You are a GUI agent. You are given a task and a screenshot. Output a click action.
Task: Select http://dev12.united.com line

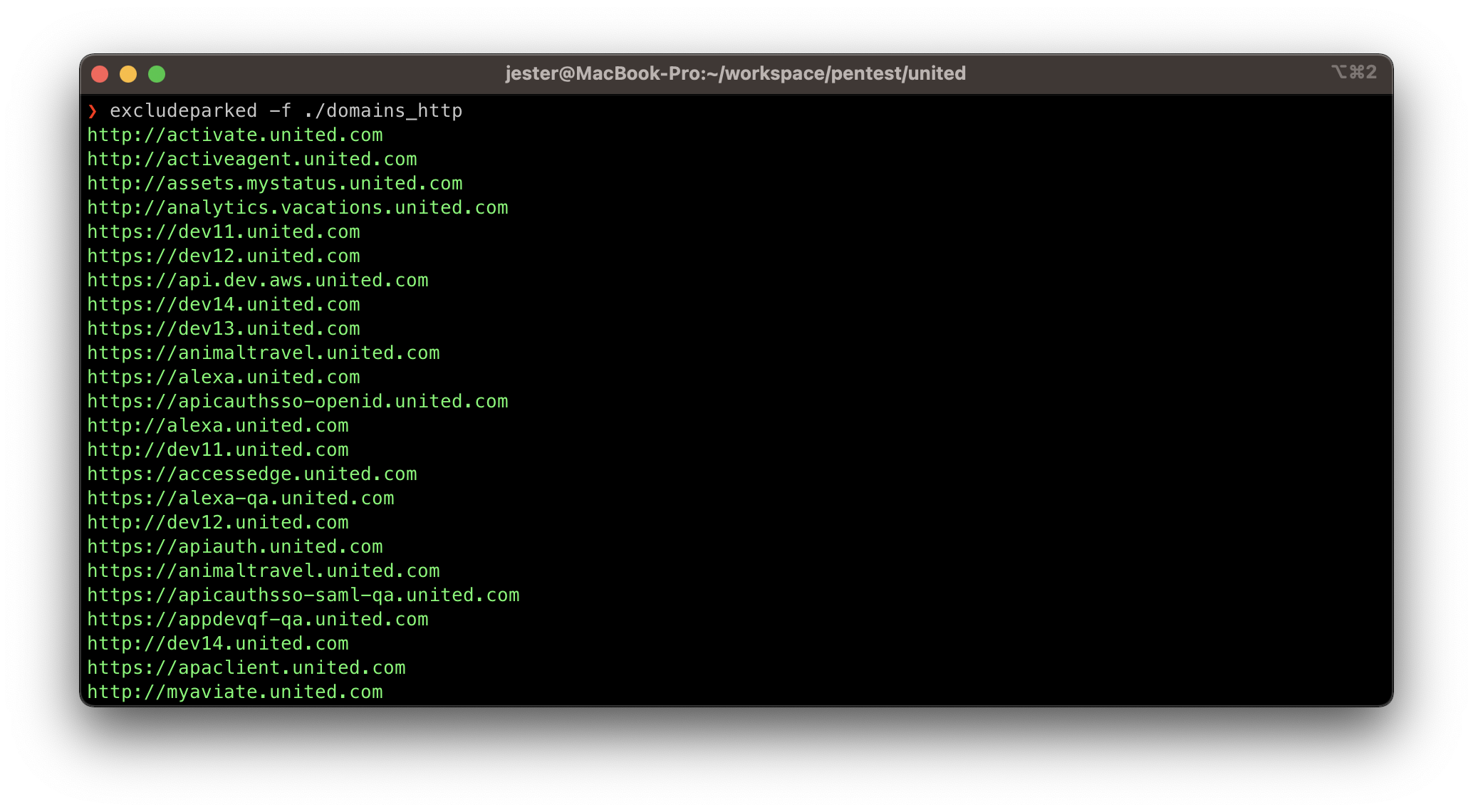[218, 523]
